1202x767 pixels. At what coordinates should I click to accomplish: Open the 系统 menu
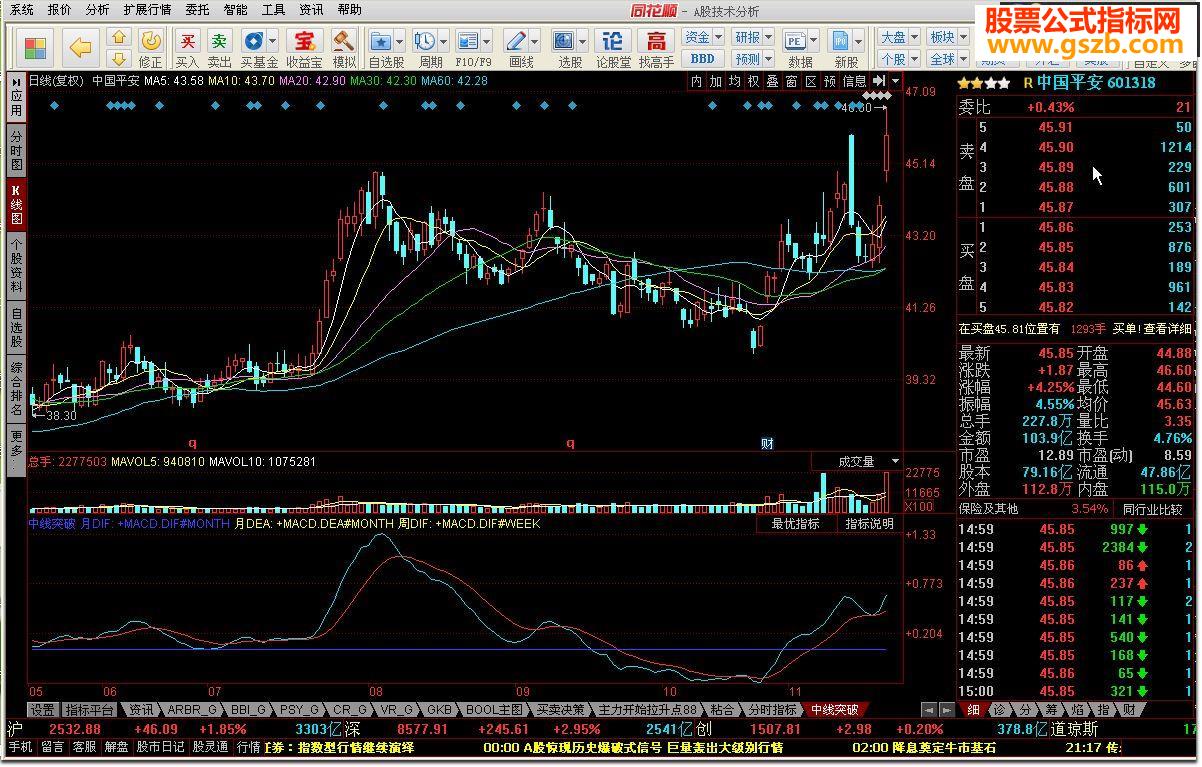click(22, 10)
